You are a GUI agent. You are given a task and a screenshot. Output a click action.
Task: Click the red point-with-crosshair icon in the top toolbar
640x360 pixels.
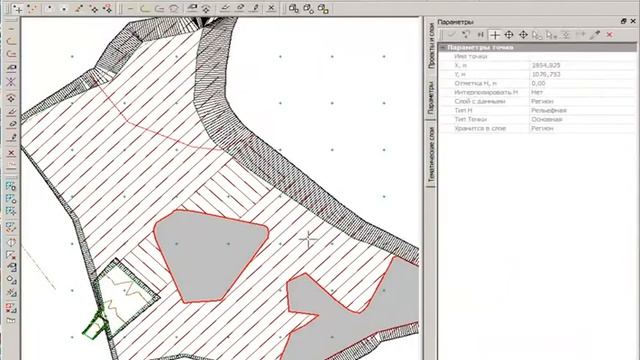108,9
